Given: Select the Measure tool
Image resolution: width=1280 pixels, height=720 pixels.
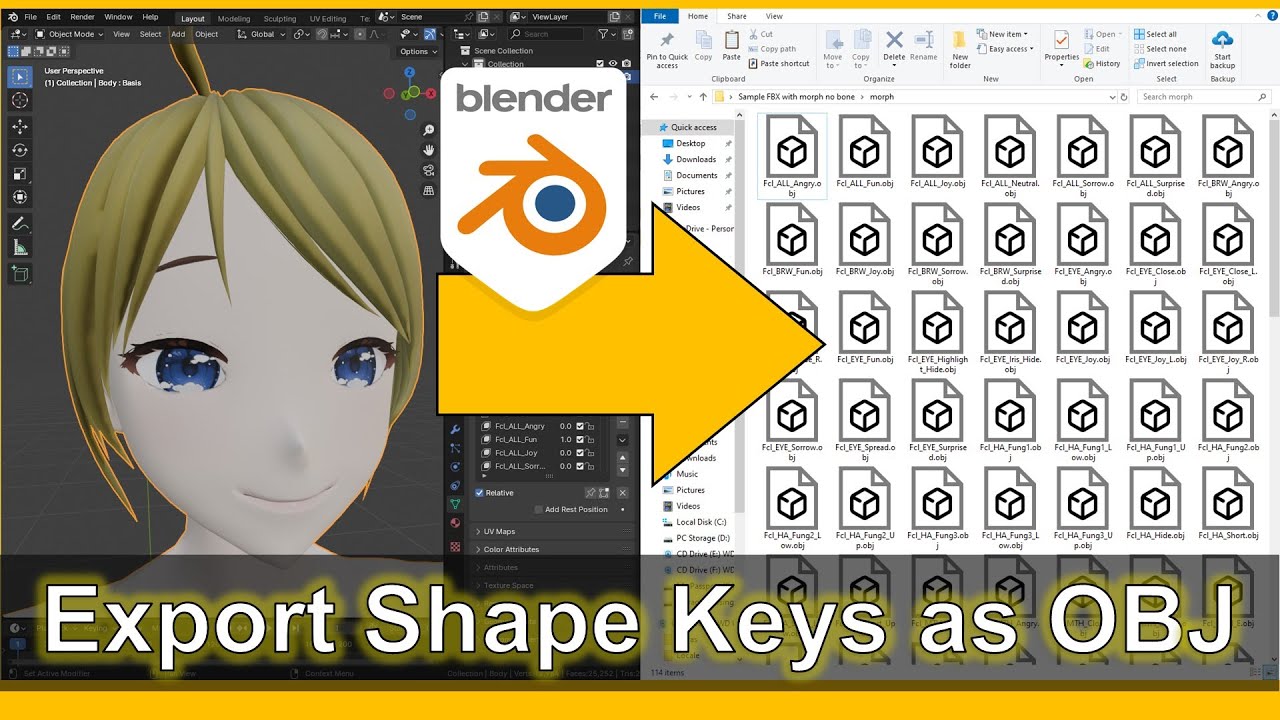Looking at the screenshot, I should point(20,247).
